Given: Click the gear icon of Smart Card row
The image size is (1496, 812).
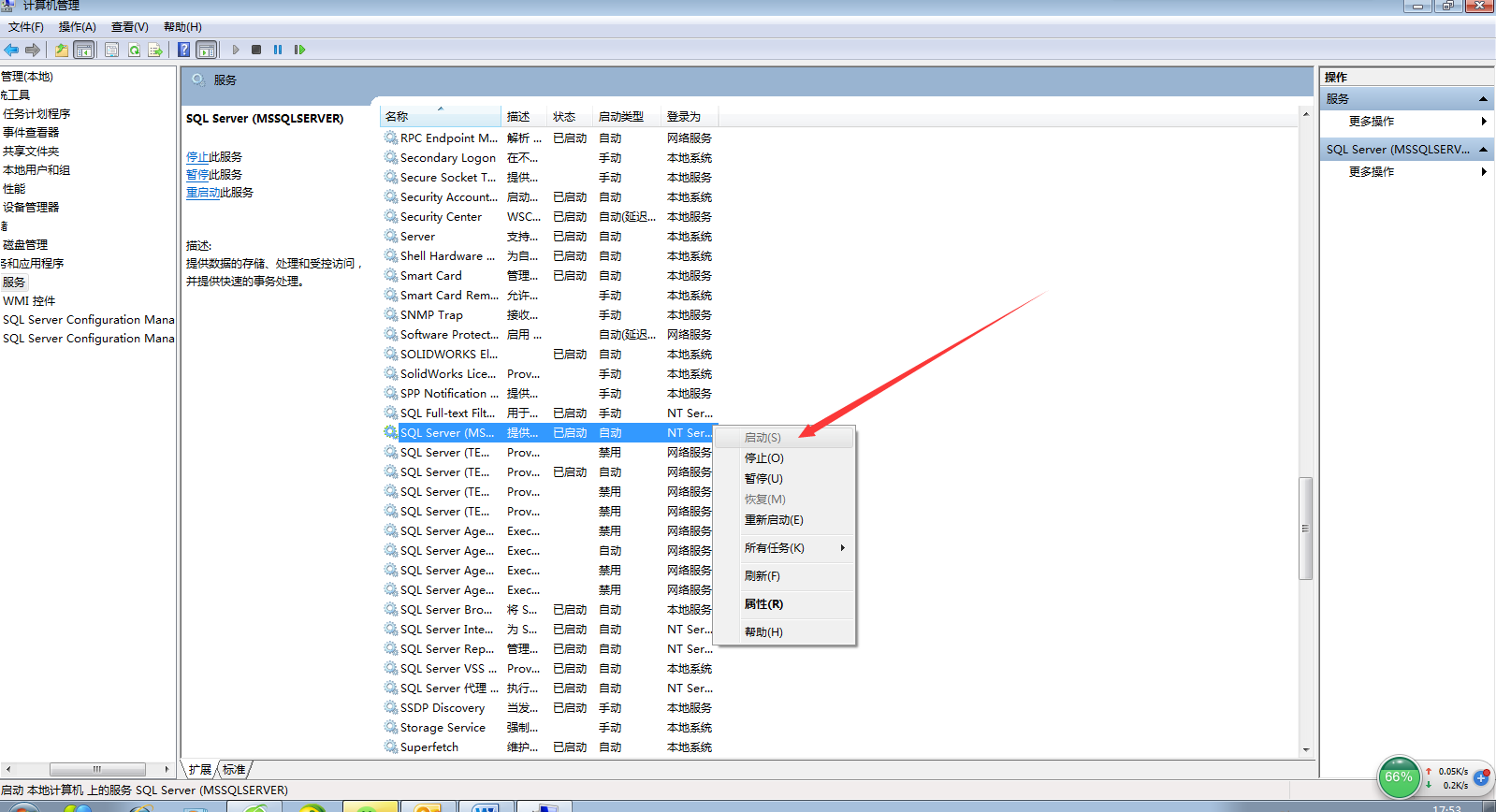Looking at the screenshot, I should point(391,275).
